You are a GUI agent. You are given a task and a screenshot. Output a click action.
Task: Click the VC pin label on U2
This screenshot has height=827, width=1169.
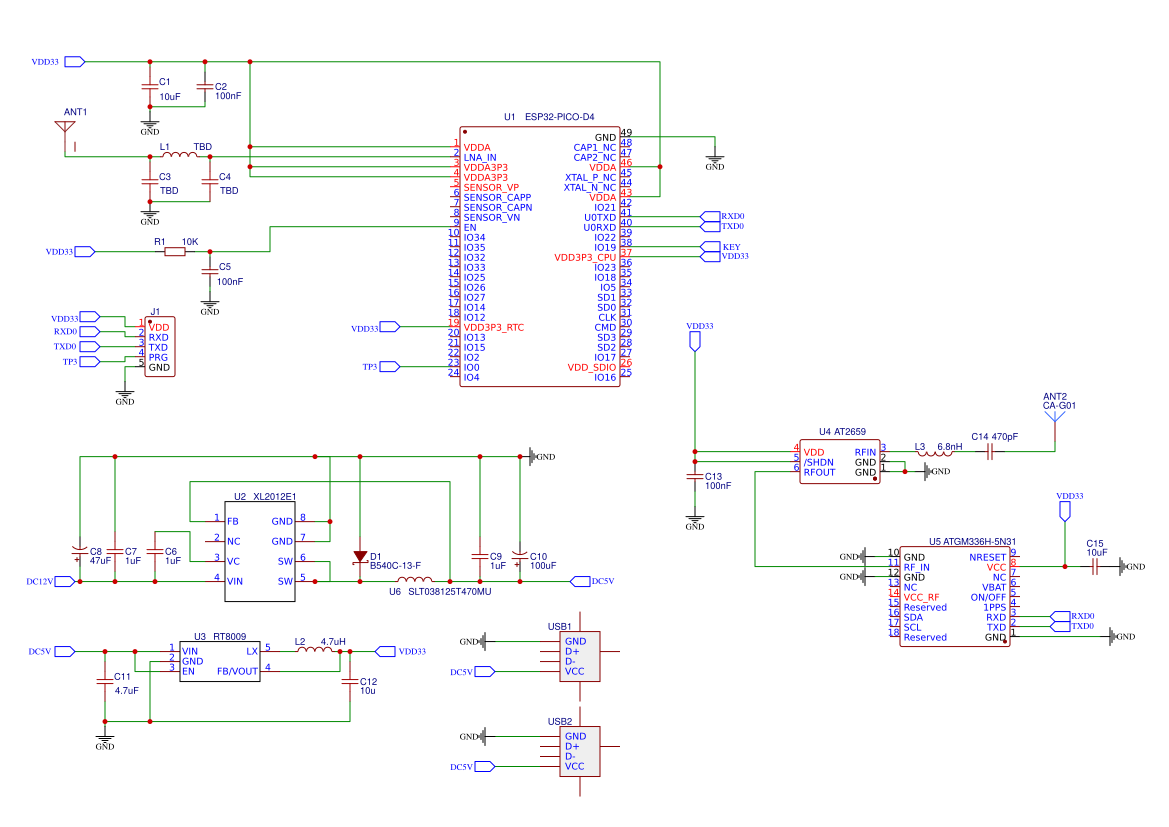pos(233,562)
